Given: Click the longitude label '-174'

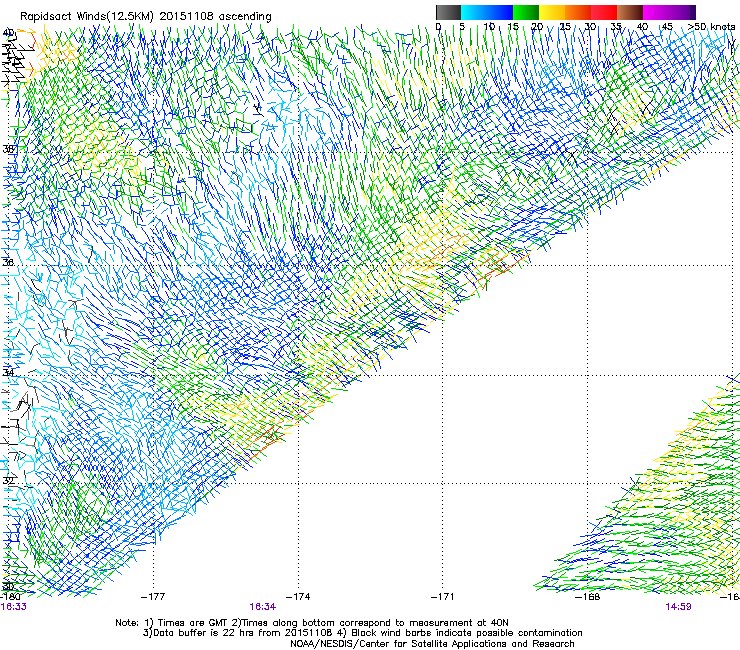Looking at the screenshot, I should [x=298, y=597].
